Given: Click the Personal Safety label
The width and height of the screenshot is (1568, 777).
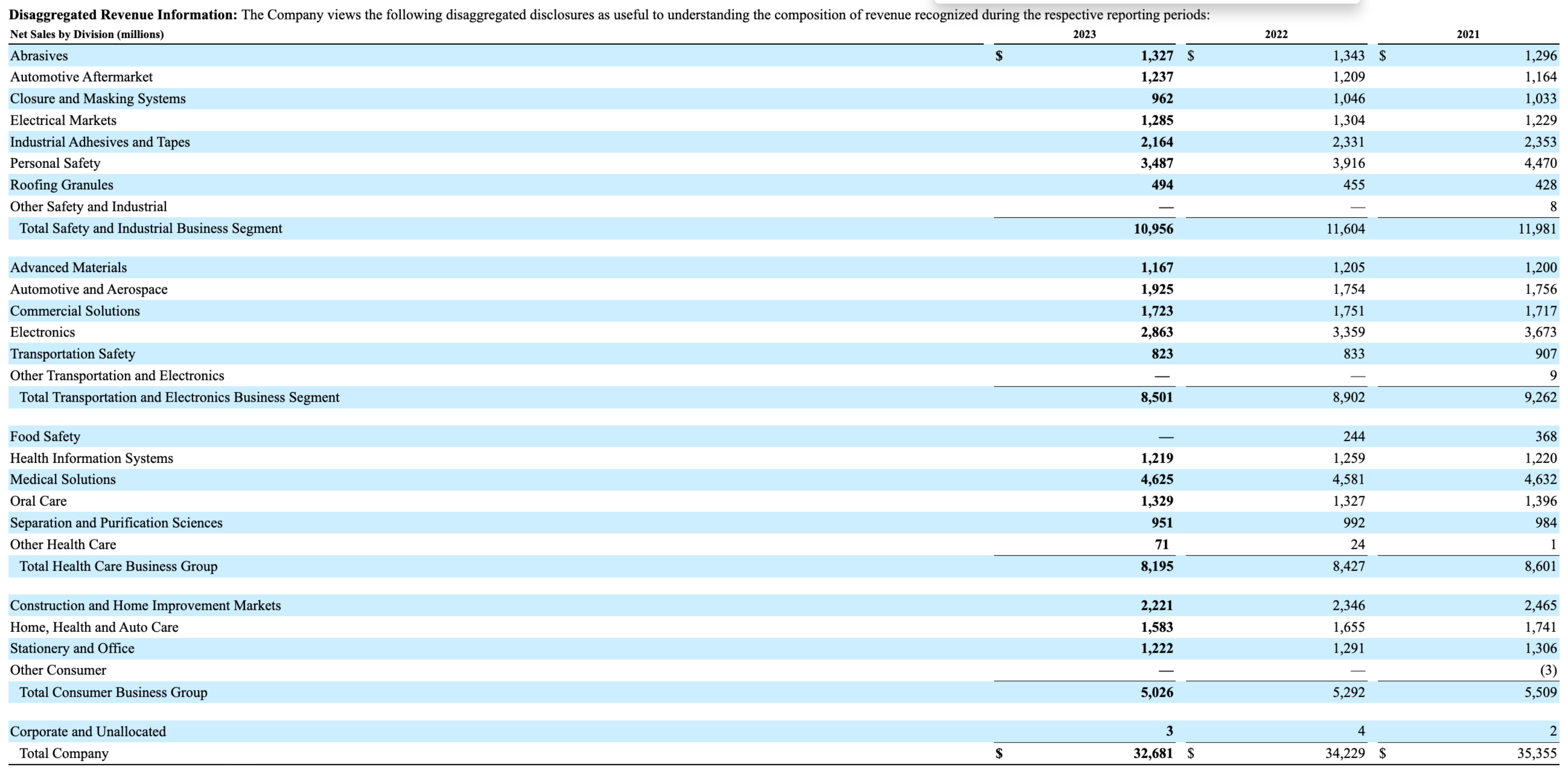Looking at the screenshot, I should pos(55,163).
